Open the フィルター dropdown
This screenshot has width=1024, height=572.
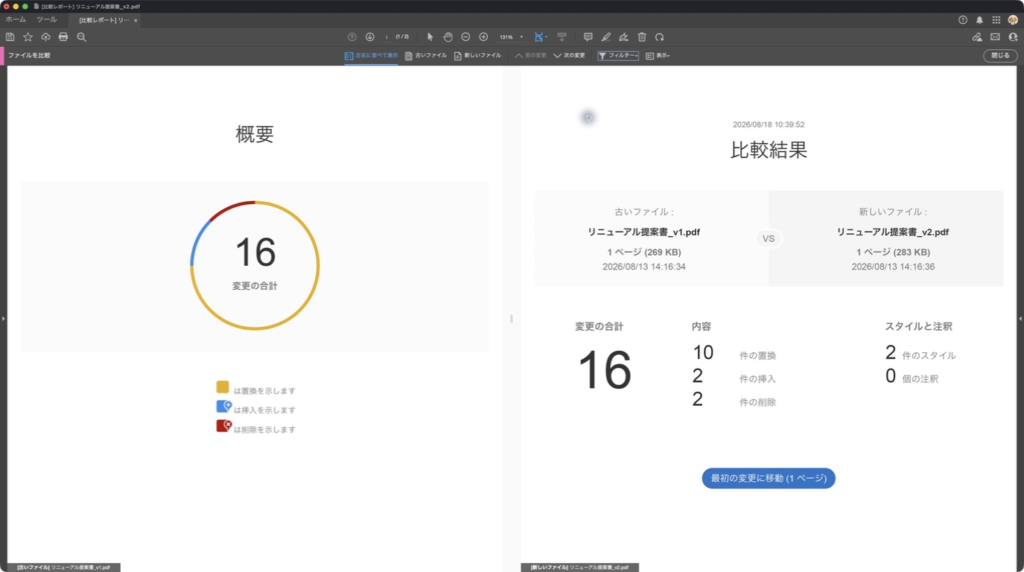618,56
